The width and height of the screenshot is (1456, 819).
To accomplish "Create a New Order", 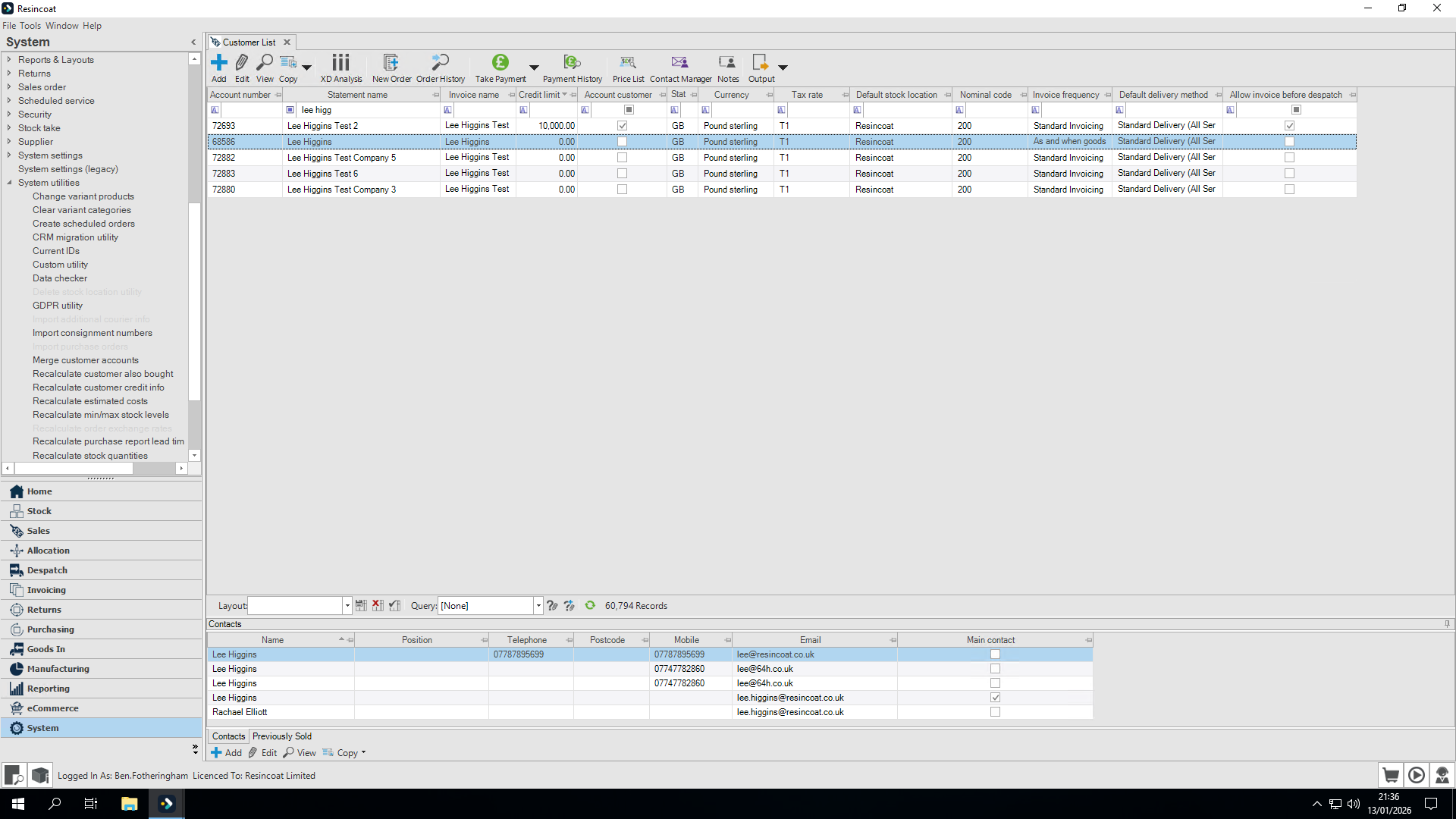I will pyautogui.click(x=391, y=67).
